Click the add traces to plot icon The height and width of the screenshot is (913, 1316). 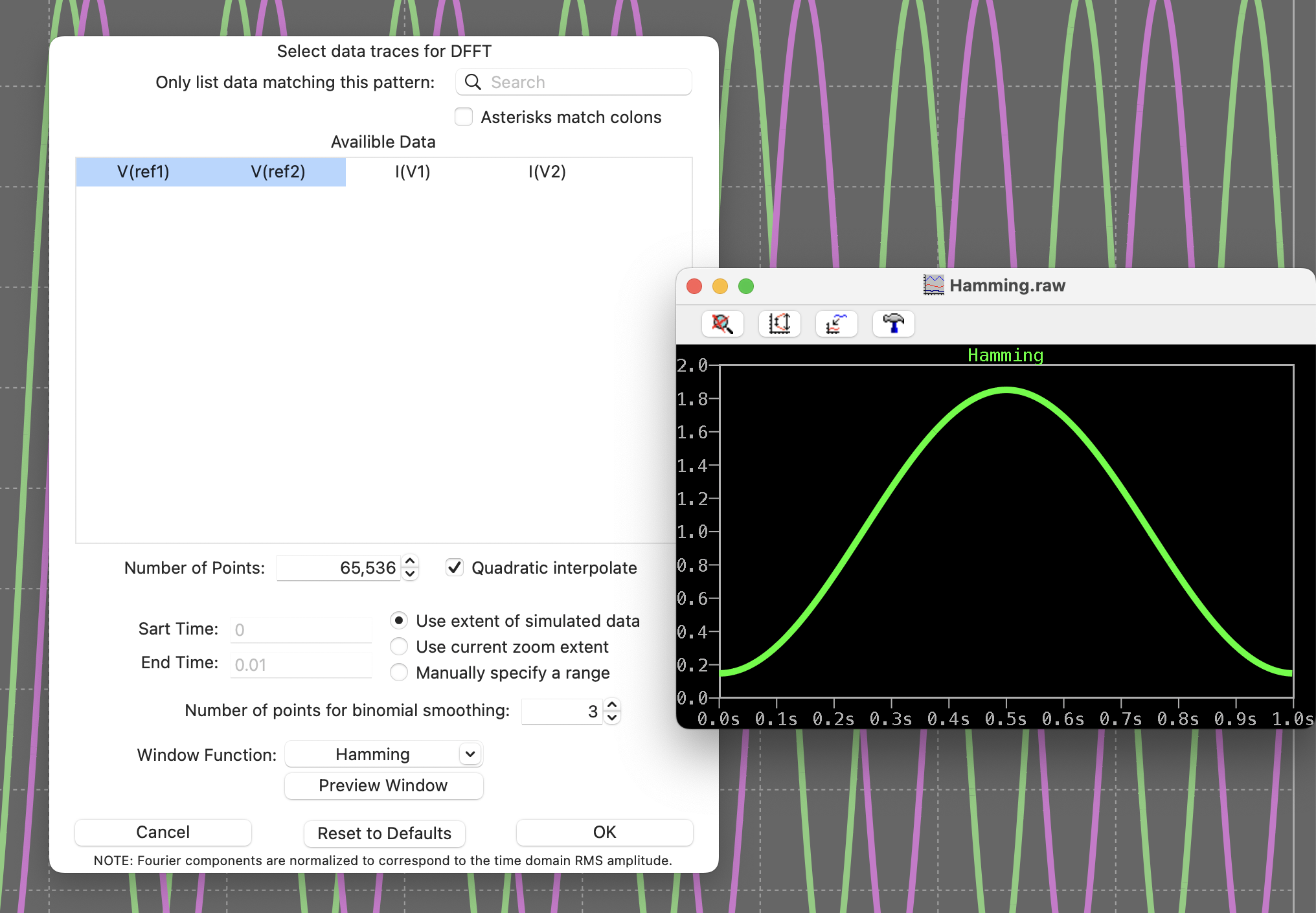(836, 324)
